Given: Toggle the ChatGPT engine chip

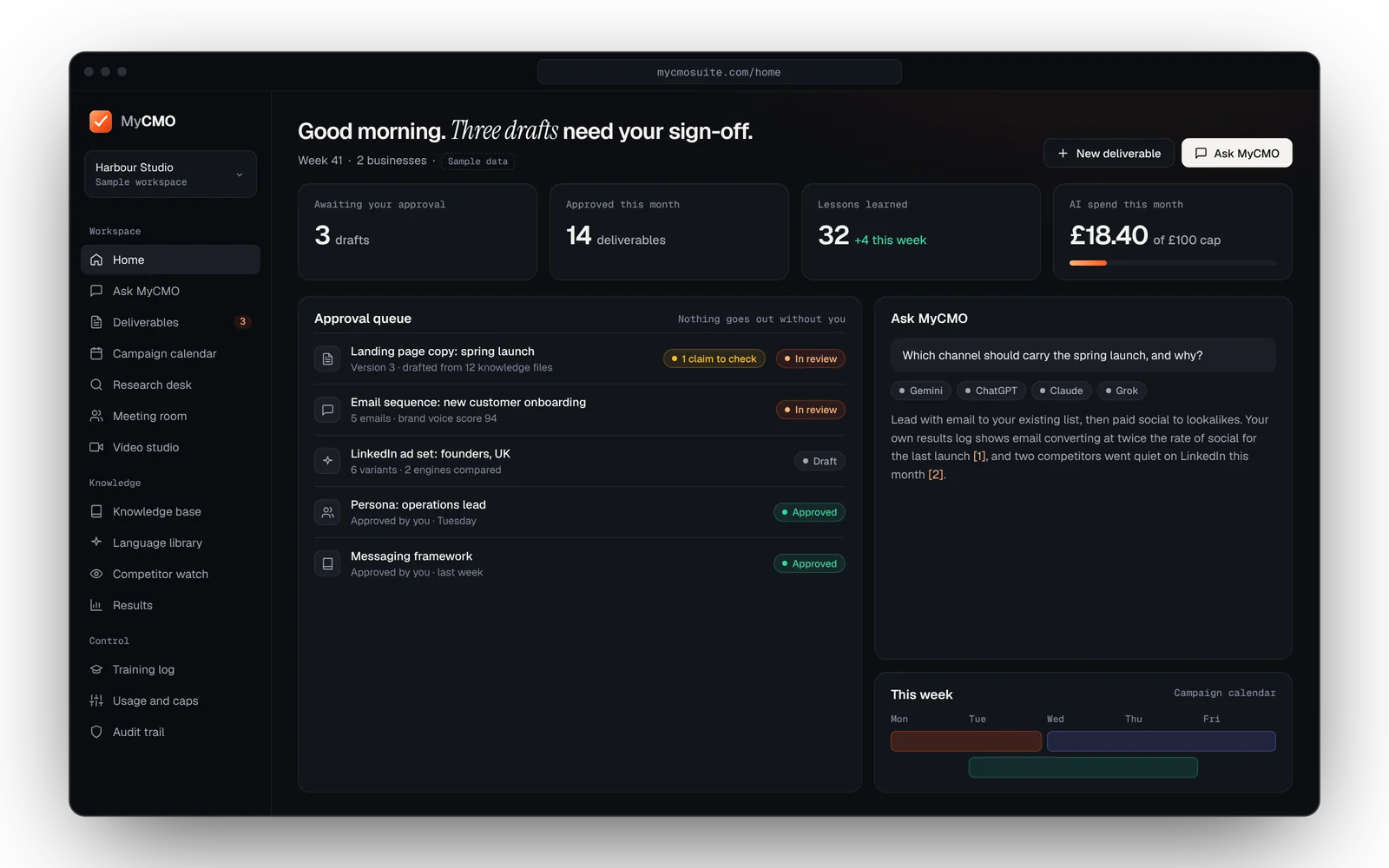Looking at the screenshot, I should [991, 391].
